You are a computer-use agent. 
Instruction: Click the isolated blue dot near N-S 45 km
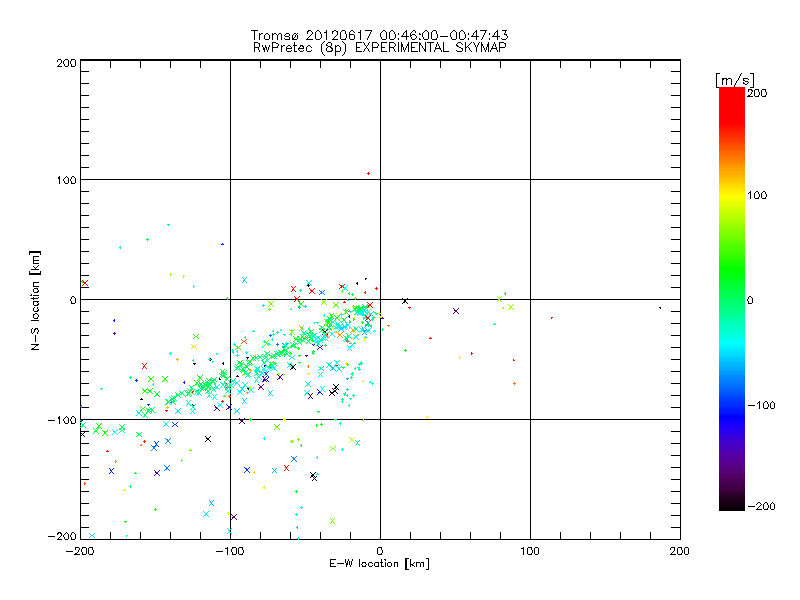pos(222,244)
